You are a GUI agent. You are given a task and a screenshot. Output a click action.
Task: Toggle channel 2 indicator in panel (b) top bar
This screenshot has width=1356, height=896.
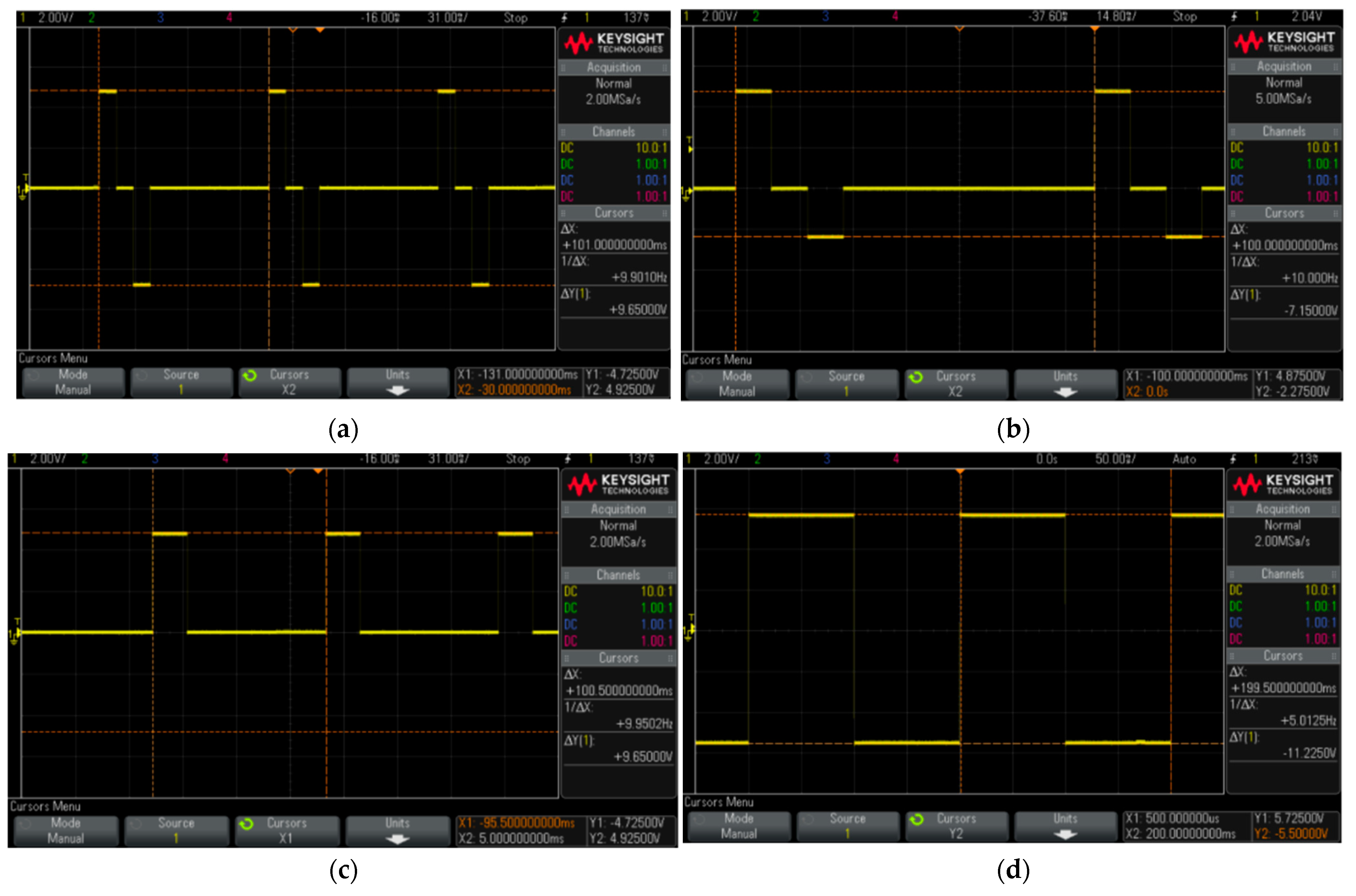click(755, 16)
